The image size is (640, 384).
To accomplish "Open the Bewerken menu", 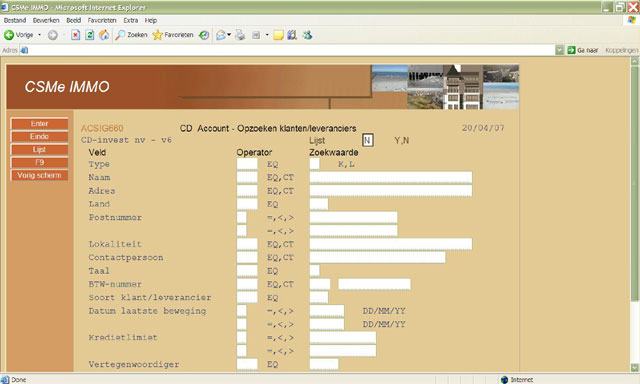I will pyautogui.click(x=46, y=20).
